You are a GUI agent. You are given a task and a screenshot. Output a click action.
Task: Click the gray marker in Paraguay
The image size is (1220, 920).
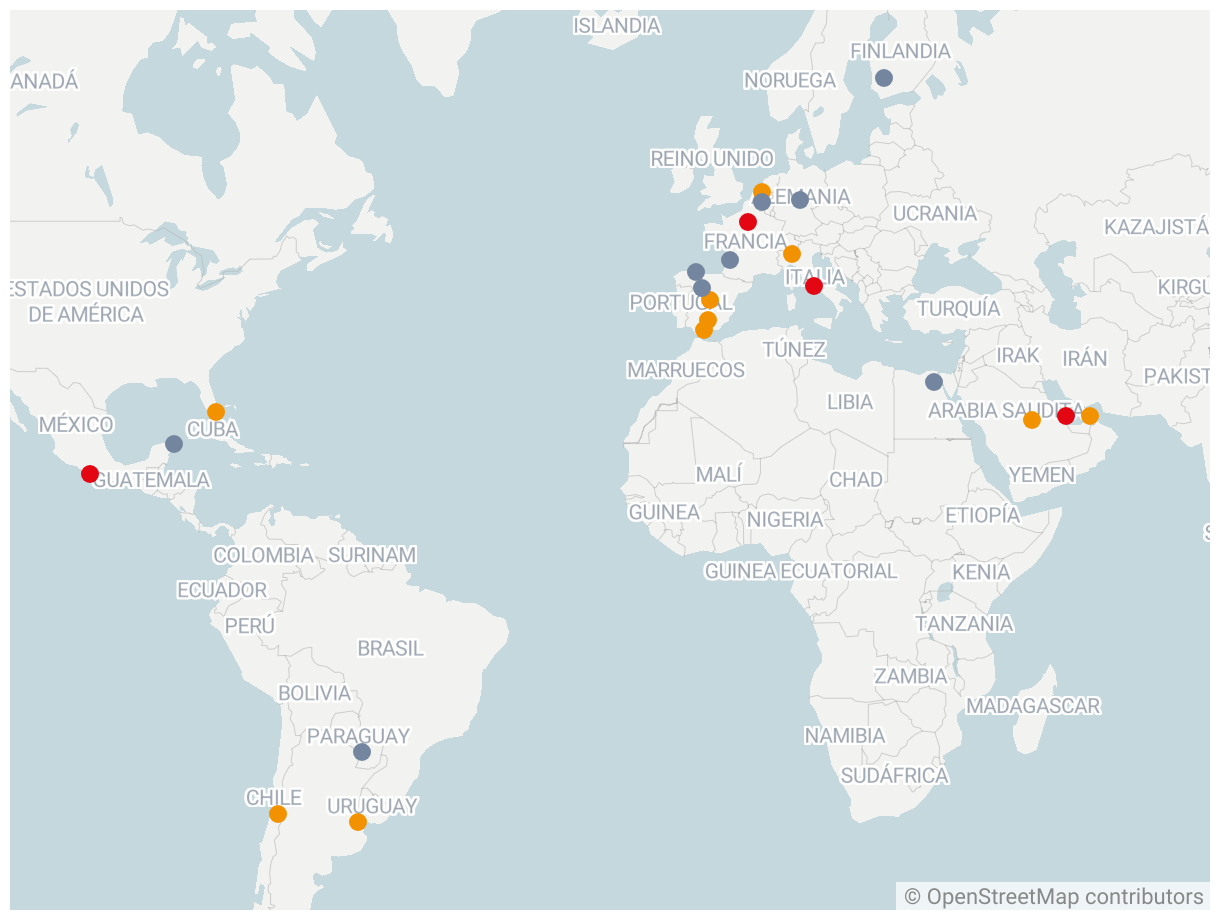pos(362,752)
